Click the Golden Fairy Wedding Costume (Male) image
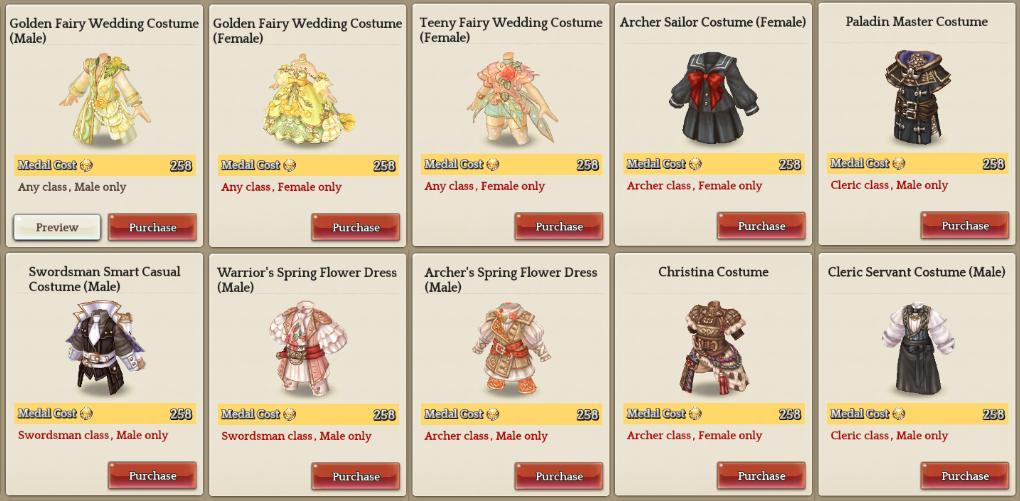This screenshot has height=501, width=1020. pyautogui.click(x=105, y=100)
